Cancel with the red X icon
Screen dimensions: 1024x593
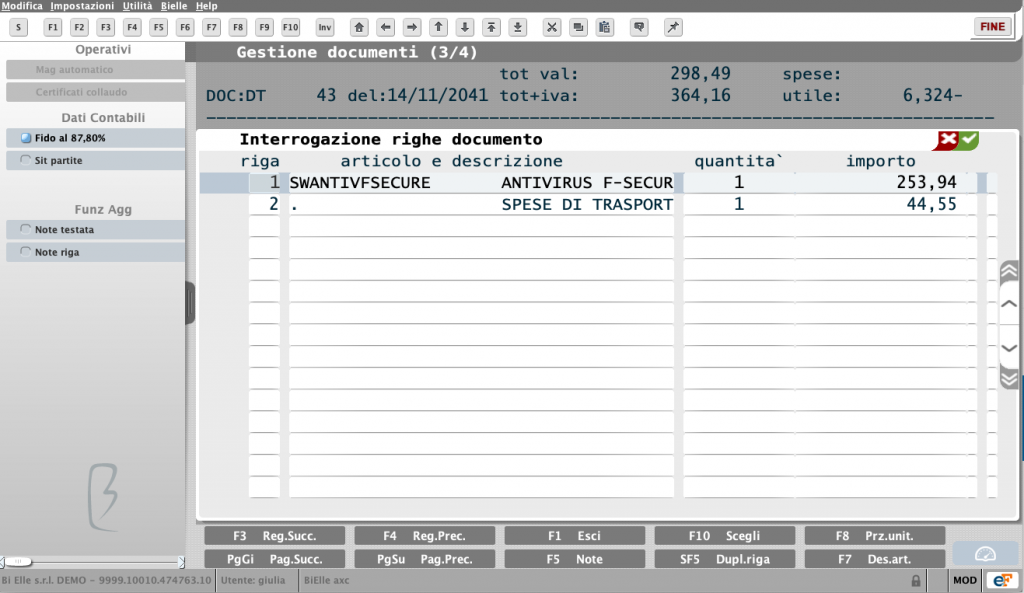947,140
